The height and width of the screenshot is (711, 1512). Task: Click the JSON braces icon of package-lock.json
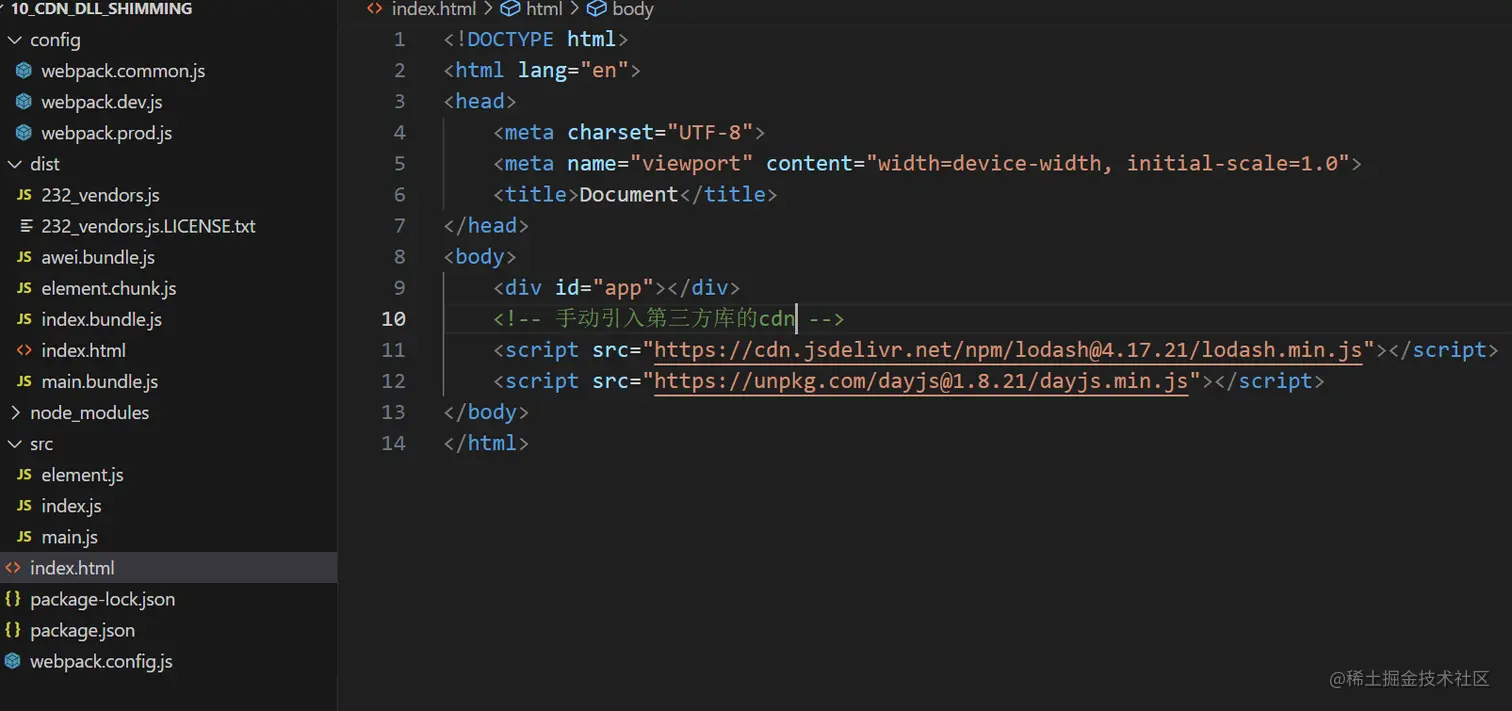(x=13, y=599)
